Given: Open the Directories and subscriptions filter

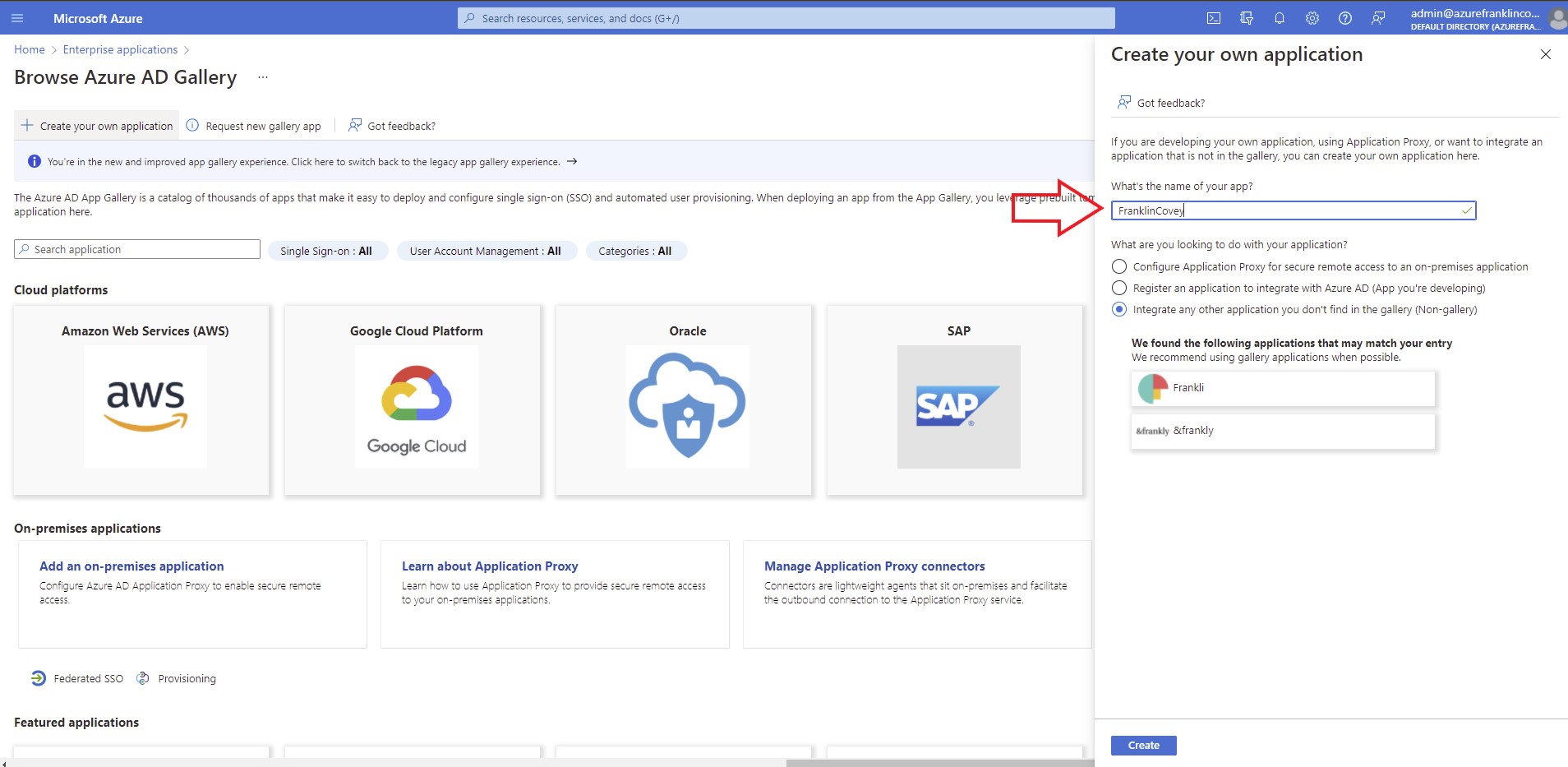Looking at the screenshot, I should pos(1246,17).
